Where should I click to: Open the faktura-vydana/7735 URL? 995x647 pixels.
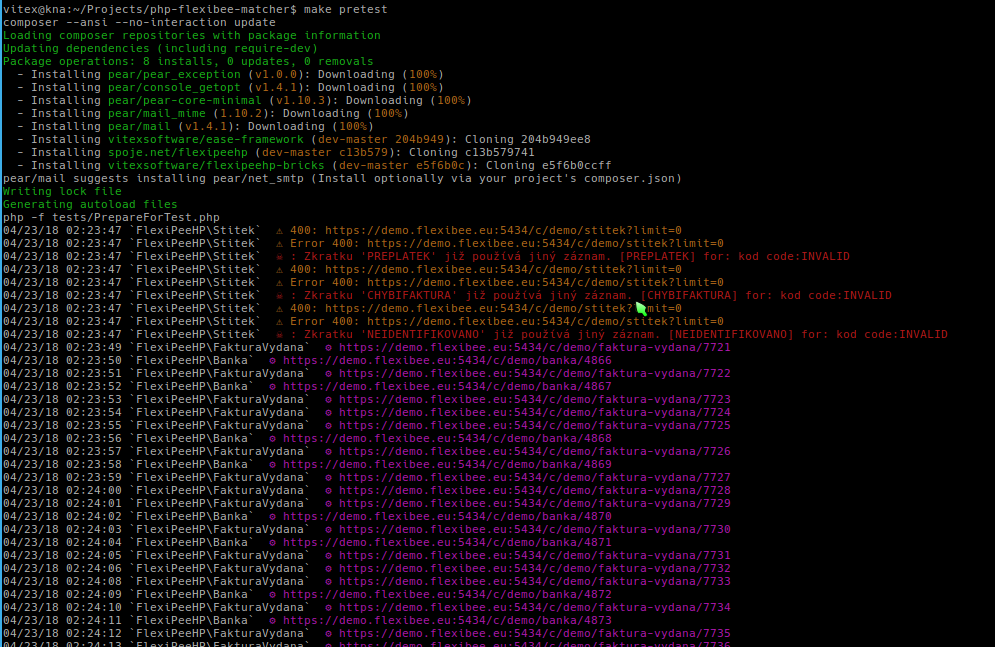coord(535,634)
